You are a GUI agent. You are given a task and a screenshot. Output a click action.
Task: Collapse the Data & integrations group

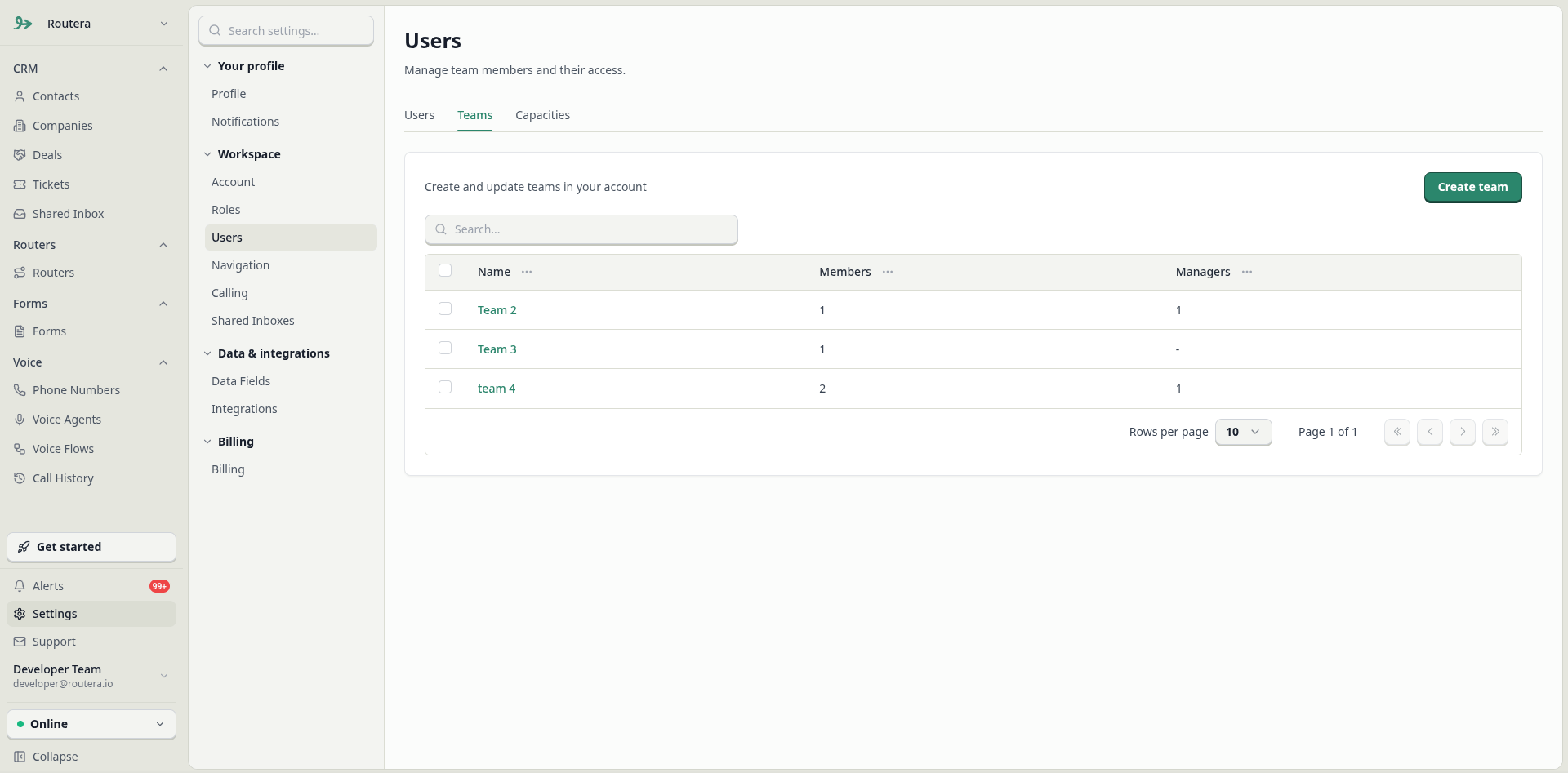click(x=207, y=353)
